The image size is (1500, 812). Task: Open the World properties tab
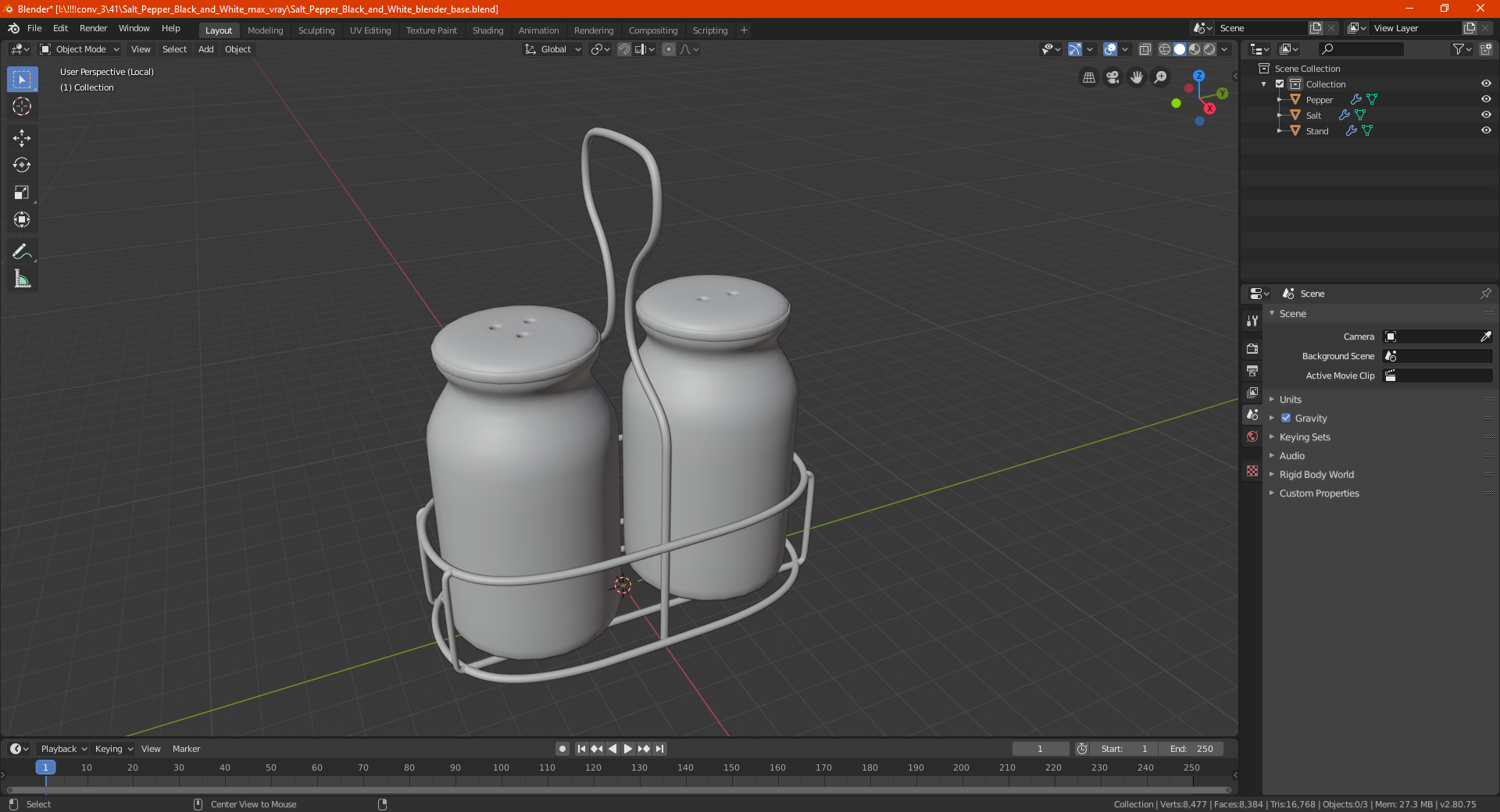pyautogui.click(x=1252, y=436)
